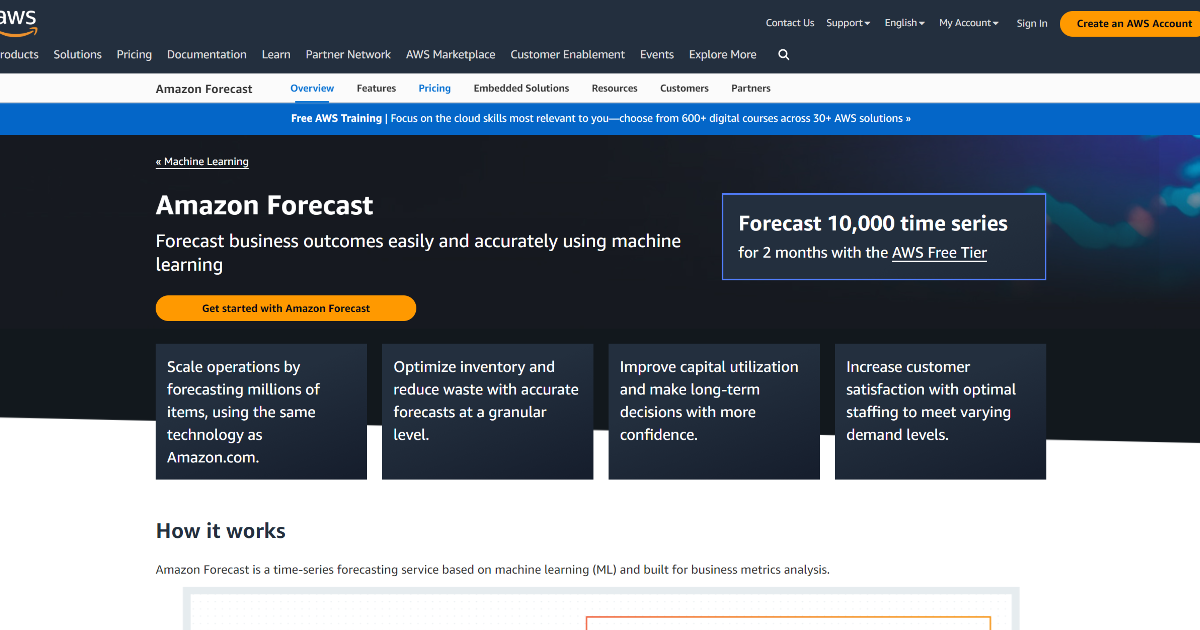Viewport: 1200px width, 630px height.
Task: Click the Create an AWS Account button
Action: point(1128,23)
